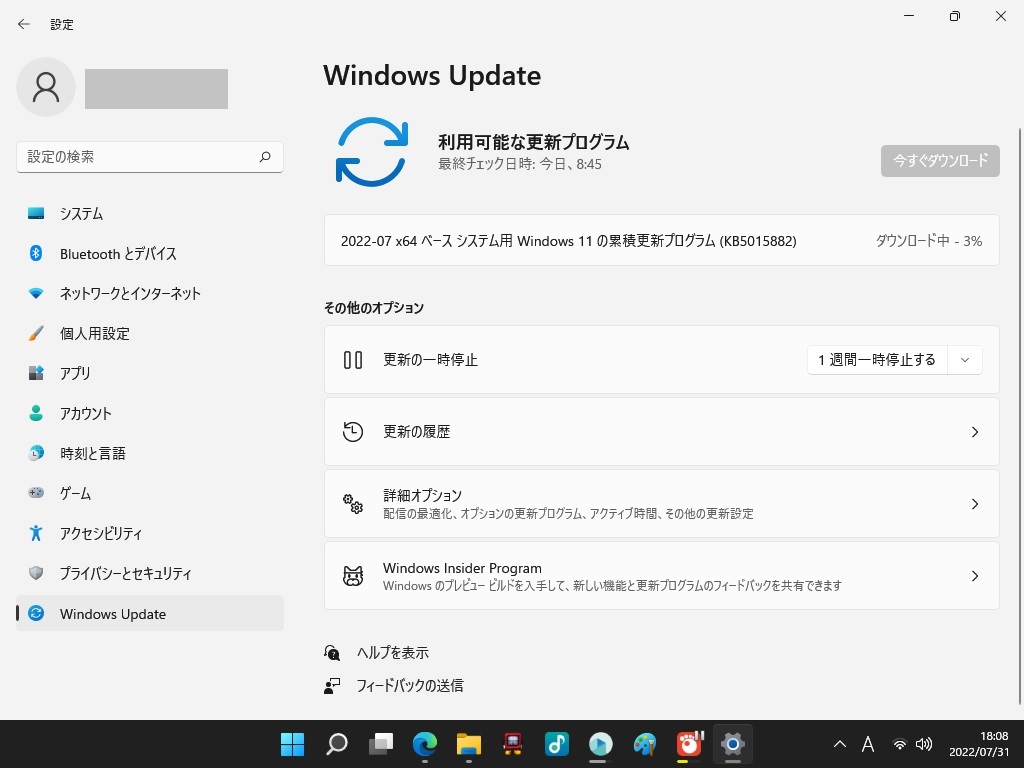Click the Bluetooth icon in sidebar
Viewport: 1024px width, 768px height.
36,253
